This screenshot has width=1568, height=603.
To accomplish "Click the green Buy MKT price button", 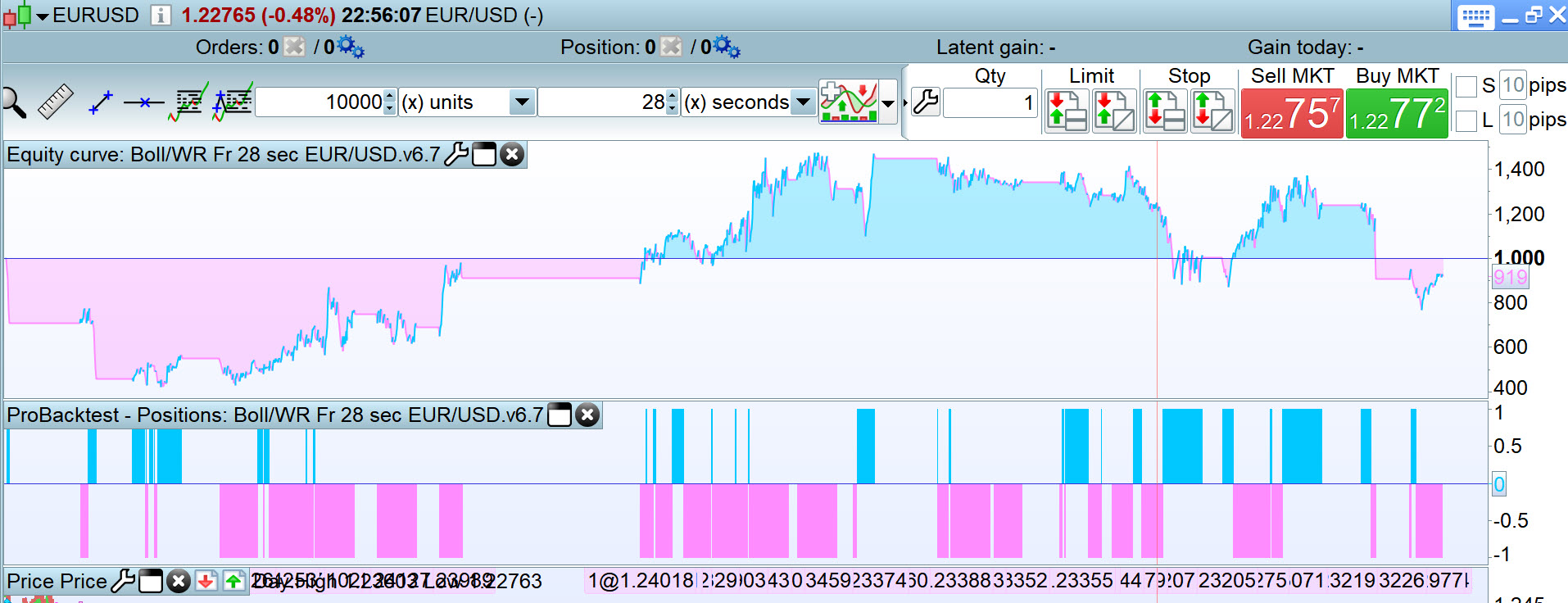I will pyautogui.click(x=1397, y=113).
